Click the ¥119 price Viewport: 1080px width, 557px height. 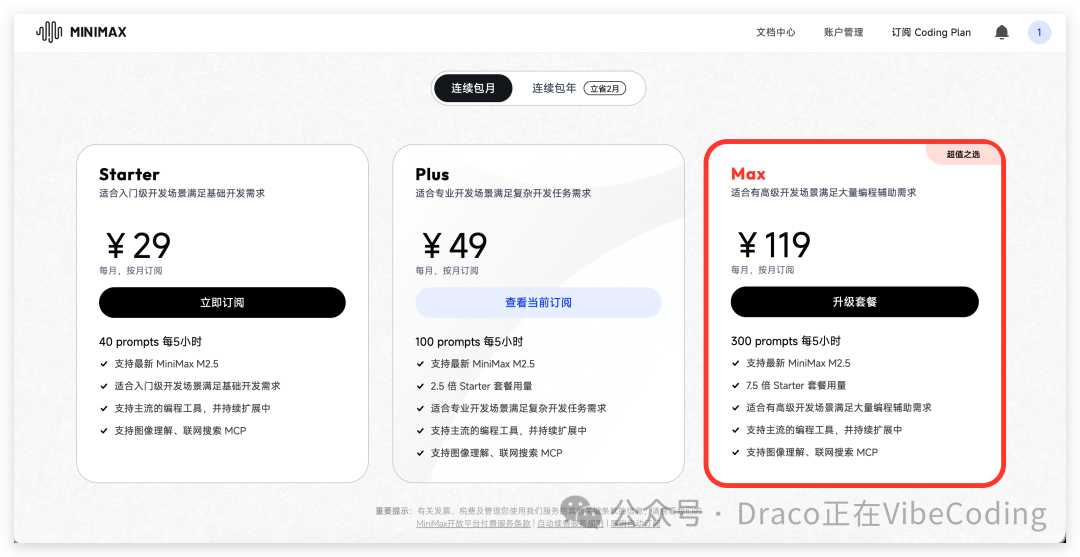tap(773, 244)
